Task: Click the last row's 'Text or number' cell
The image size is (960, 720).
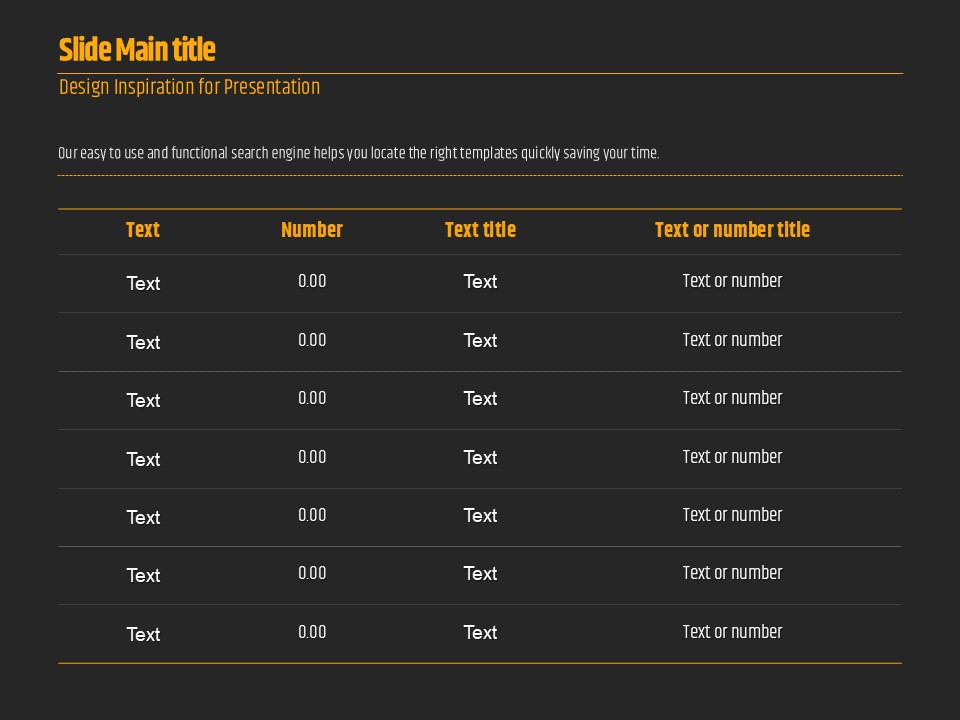Action: pyautogui.click(x=732, y=632)
